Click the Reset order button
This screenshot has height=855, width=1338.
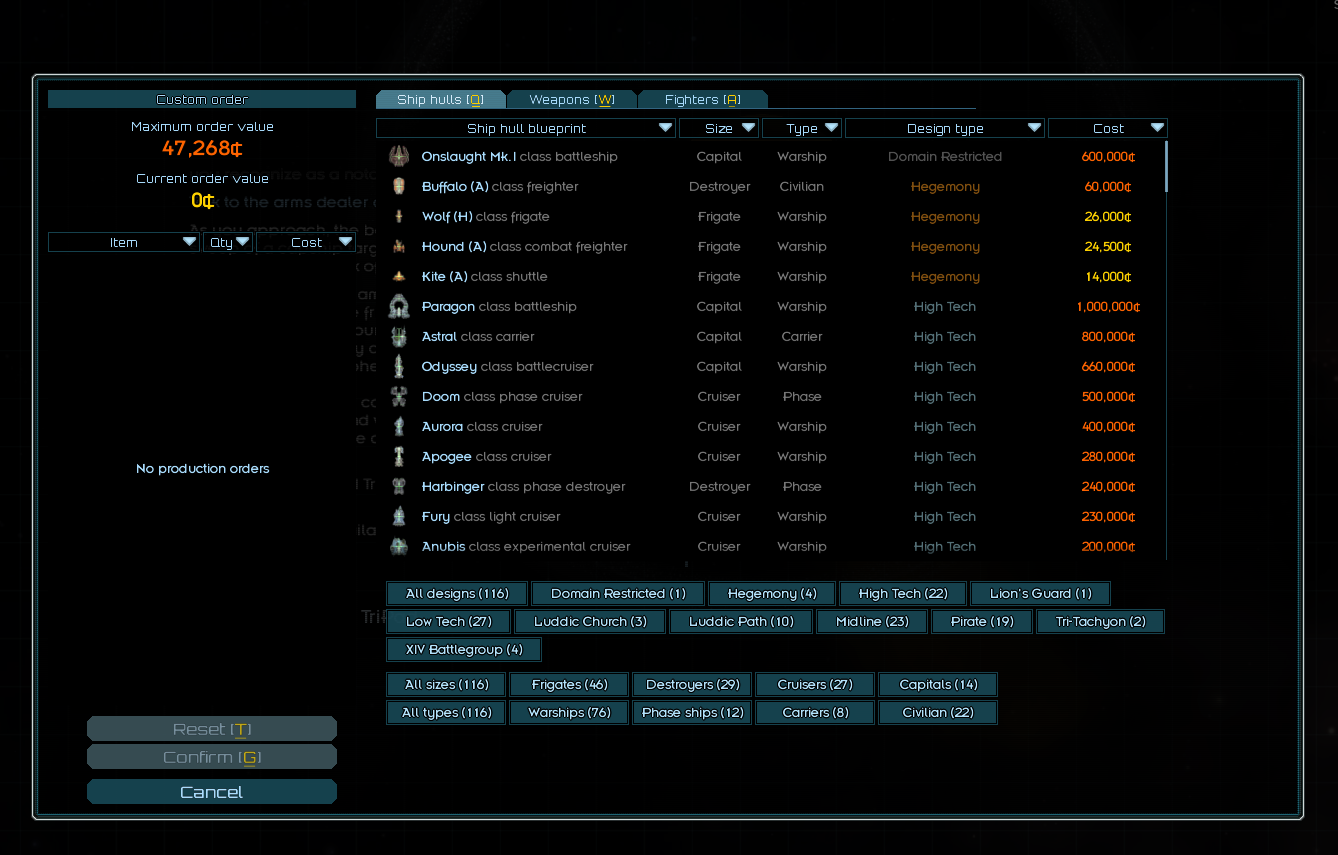[212, 729]
